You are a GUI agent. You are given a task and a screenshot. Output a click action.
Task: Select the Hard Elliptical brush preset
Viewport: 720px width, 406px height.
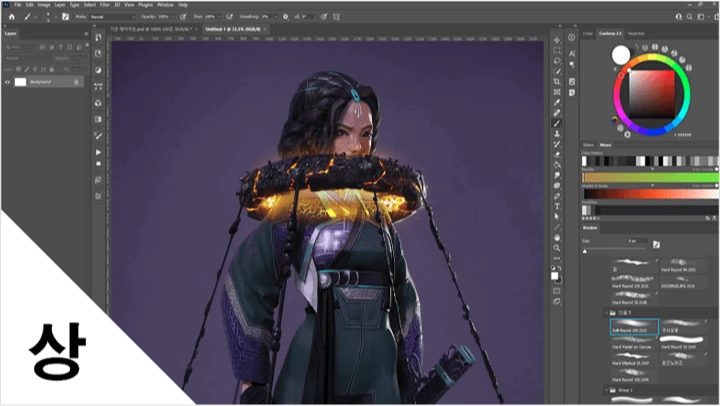click(633, 359)
